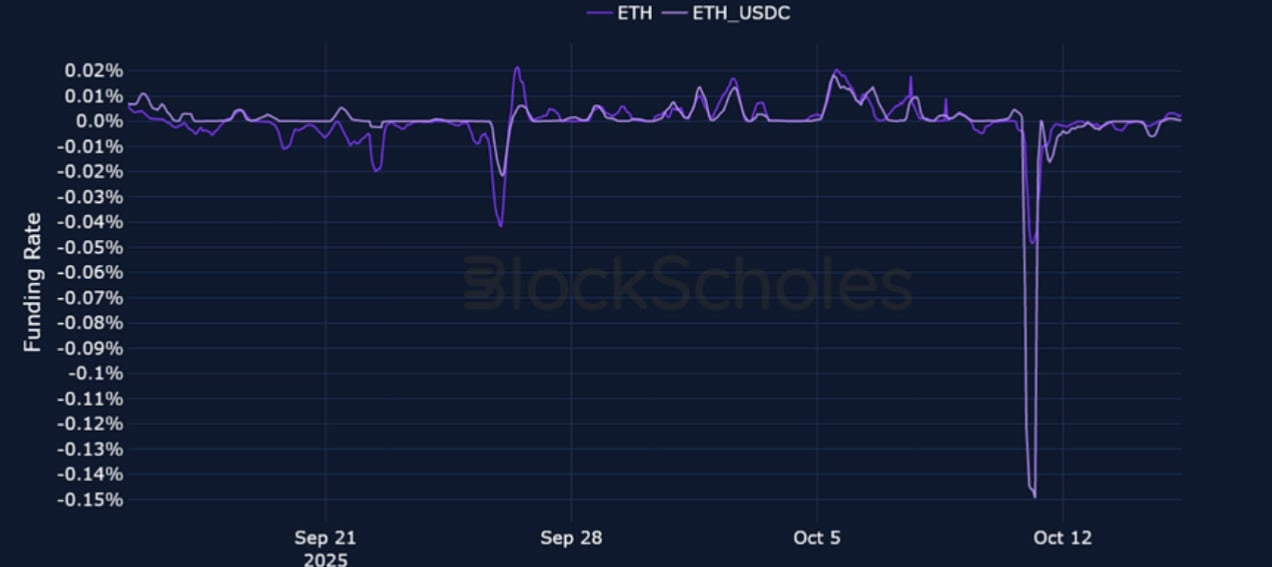Click the -0.04% dip bottom before Sep 28
The width and height of the screenshot is (1272, 567).
tap(501, 226)
